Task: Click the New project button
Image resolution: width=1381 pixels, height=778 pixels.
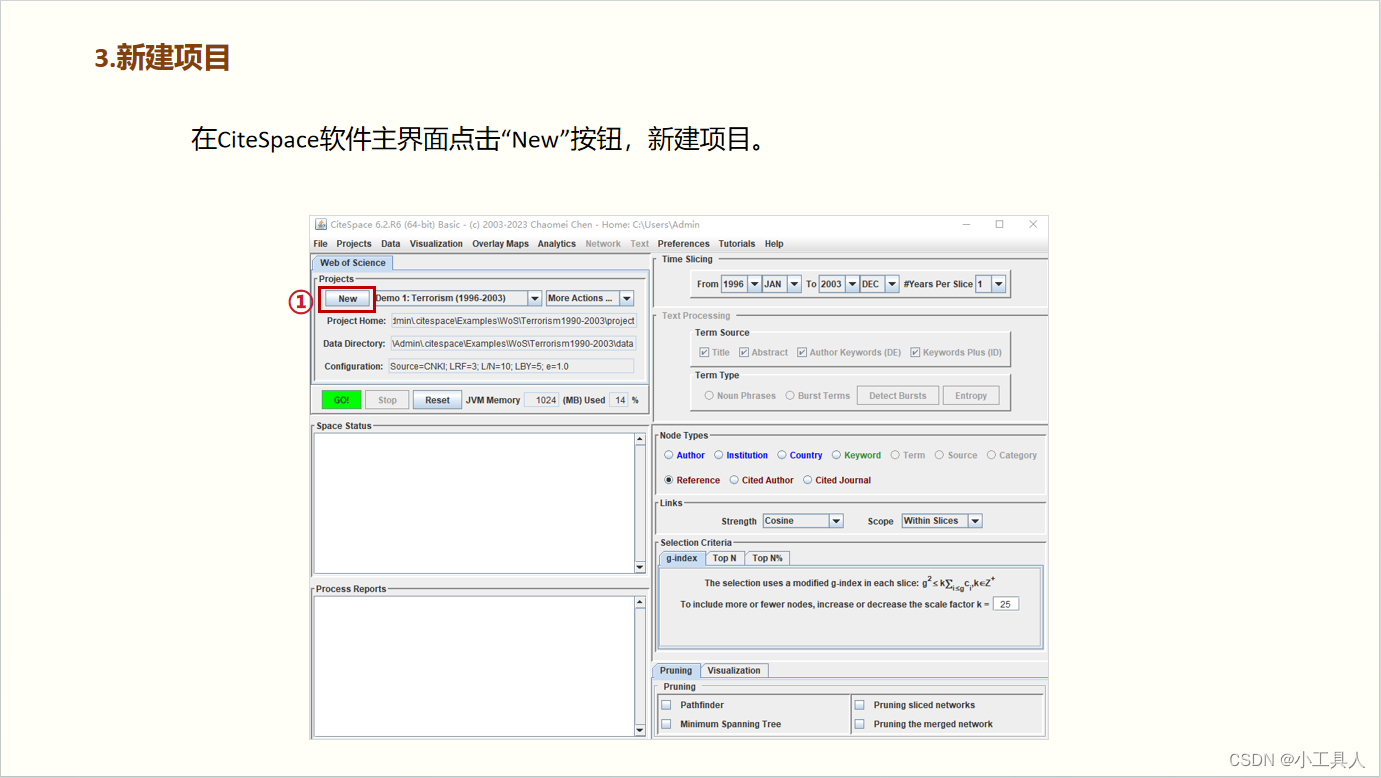Action: point(347,298)
